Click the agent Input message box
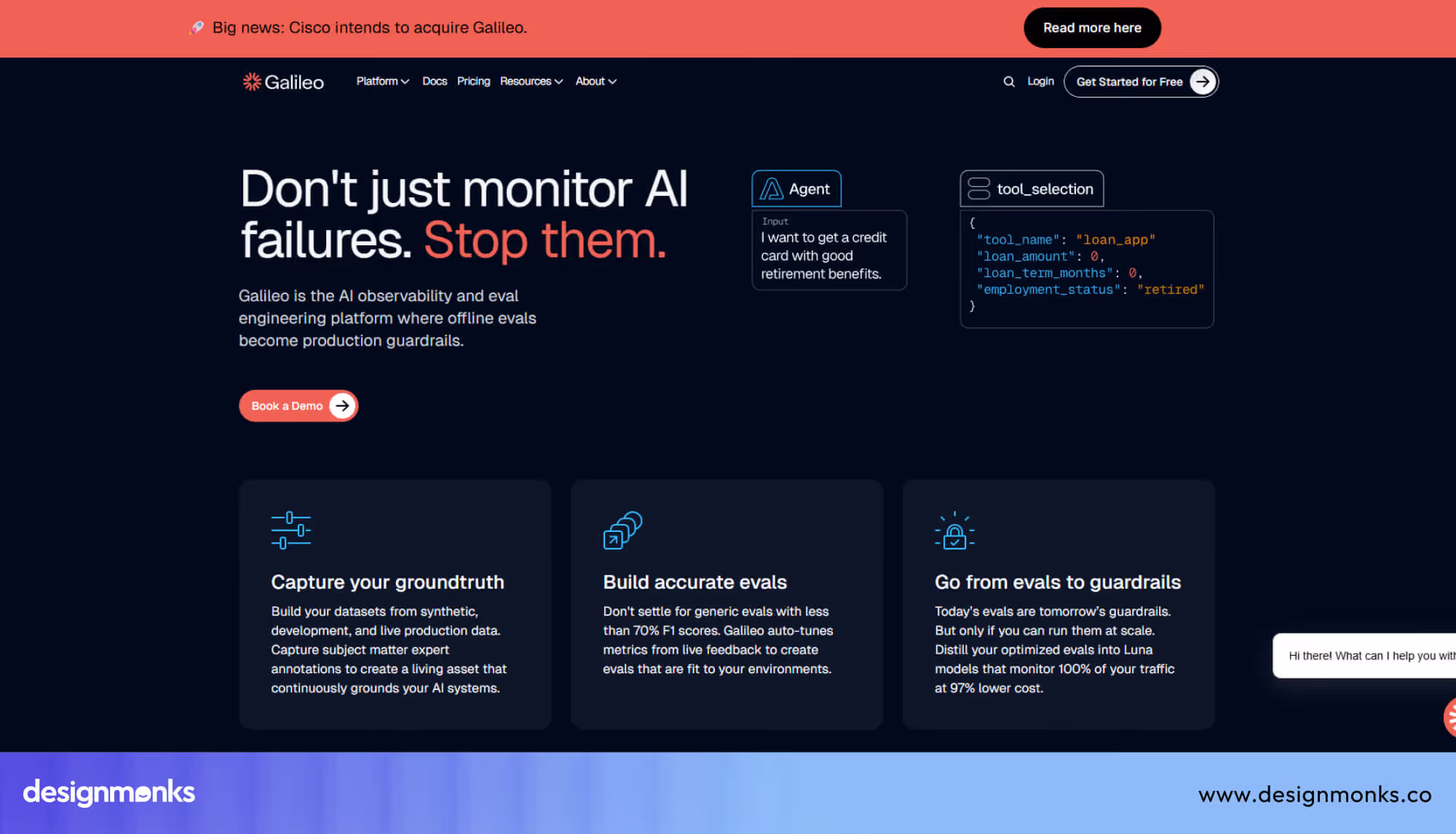 pos(829,250)
